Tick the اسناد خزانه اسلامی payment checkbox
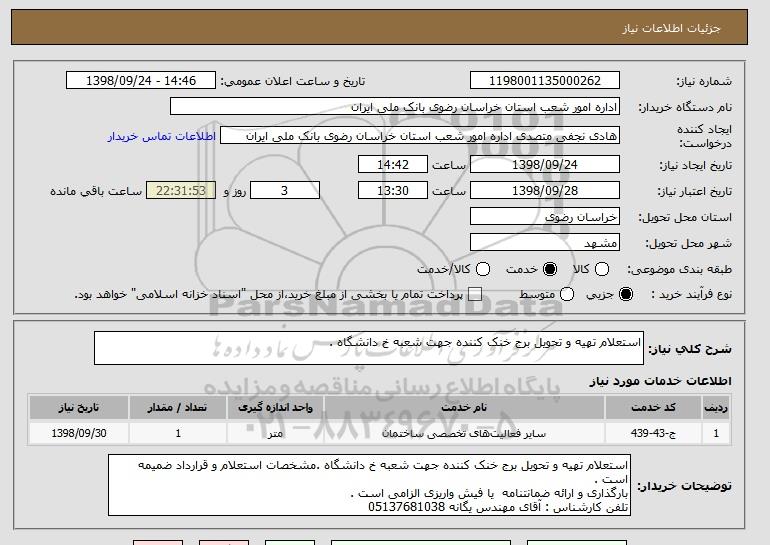Image resolution: width=770 pixels, height=545 pixels. [474, 294]
